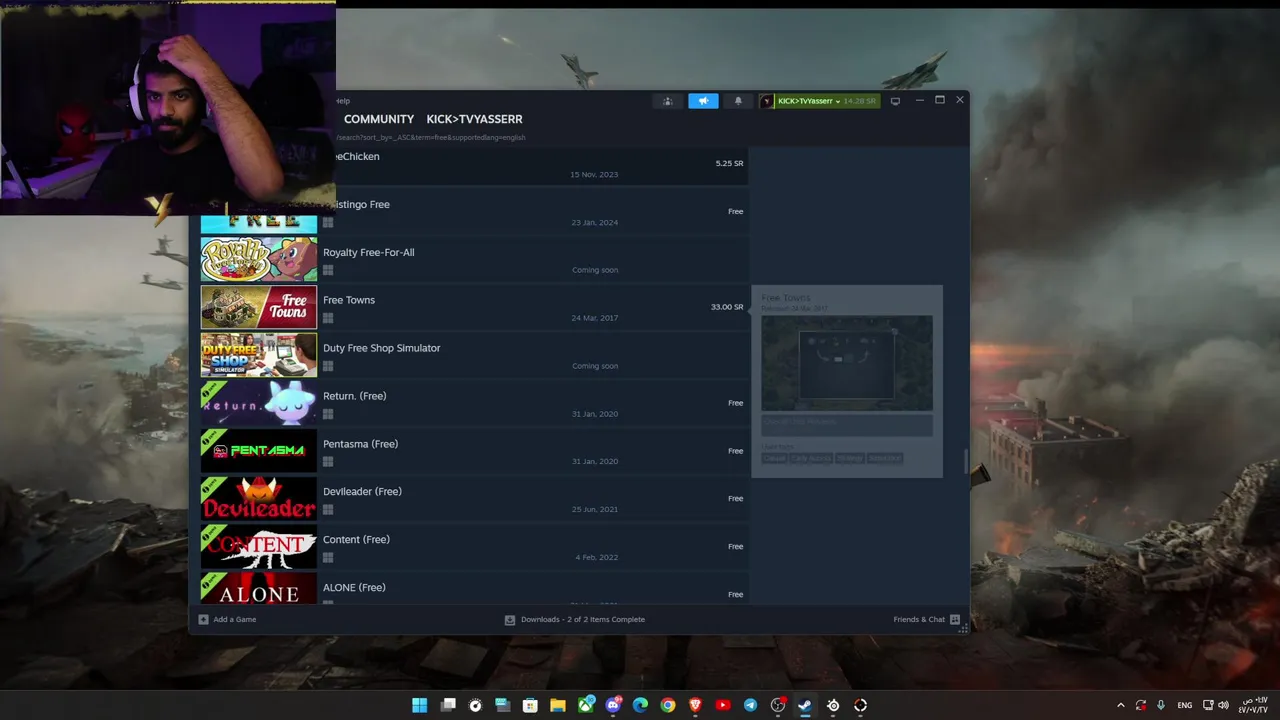Click the 14.28 SR wallet balance

pos(859,101)
